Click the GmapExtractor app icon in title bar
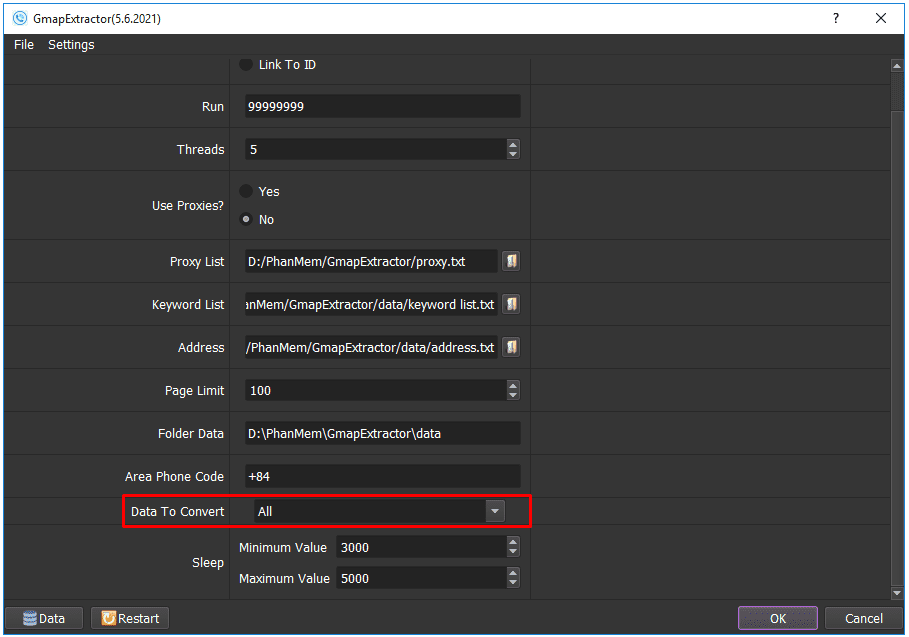This screenshot has height=637, width=909. [20, 18]
